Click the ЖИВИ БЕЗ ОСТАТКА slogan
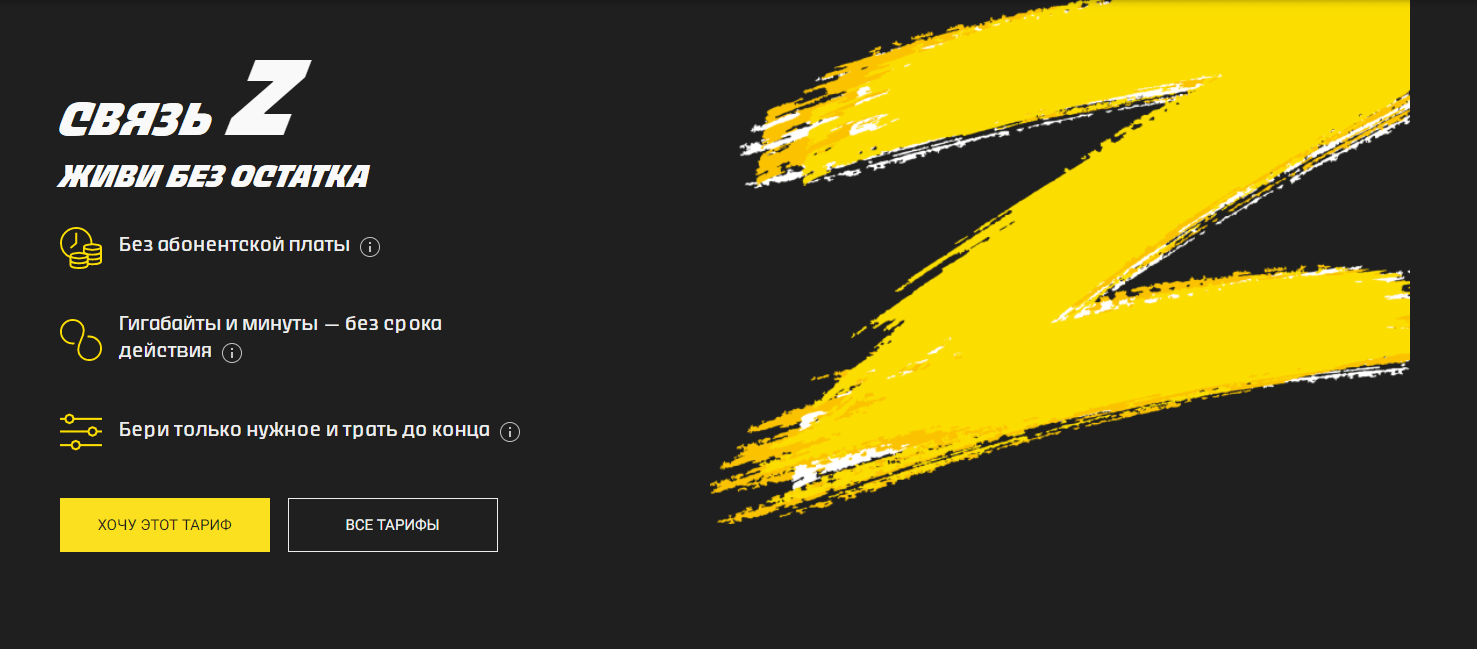Image resolution: width=1477 pixels, height=649 pixels. tap(214, 177)
